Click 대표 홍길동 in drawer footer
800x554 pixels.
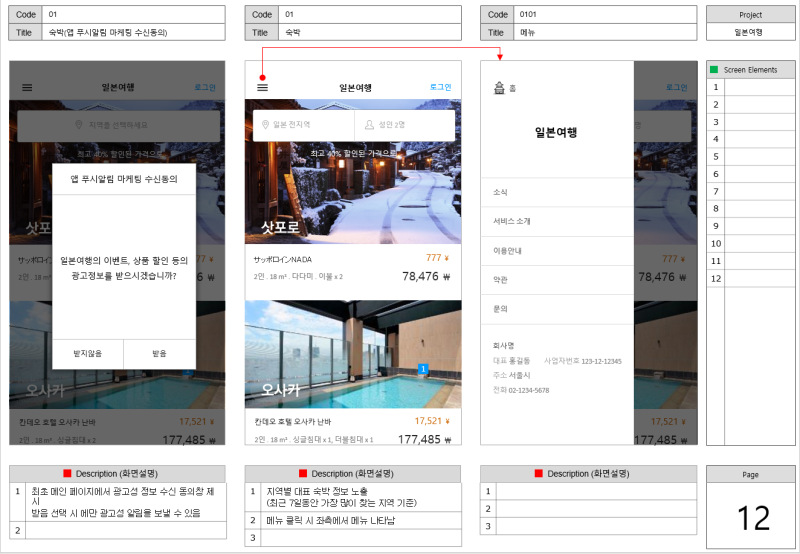511,361
